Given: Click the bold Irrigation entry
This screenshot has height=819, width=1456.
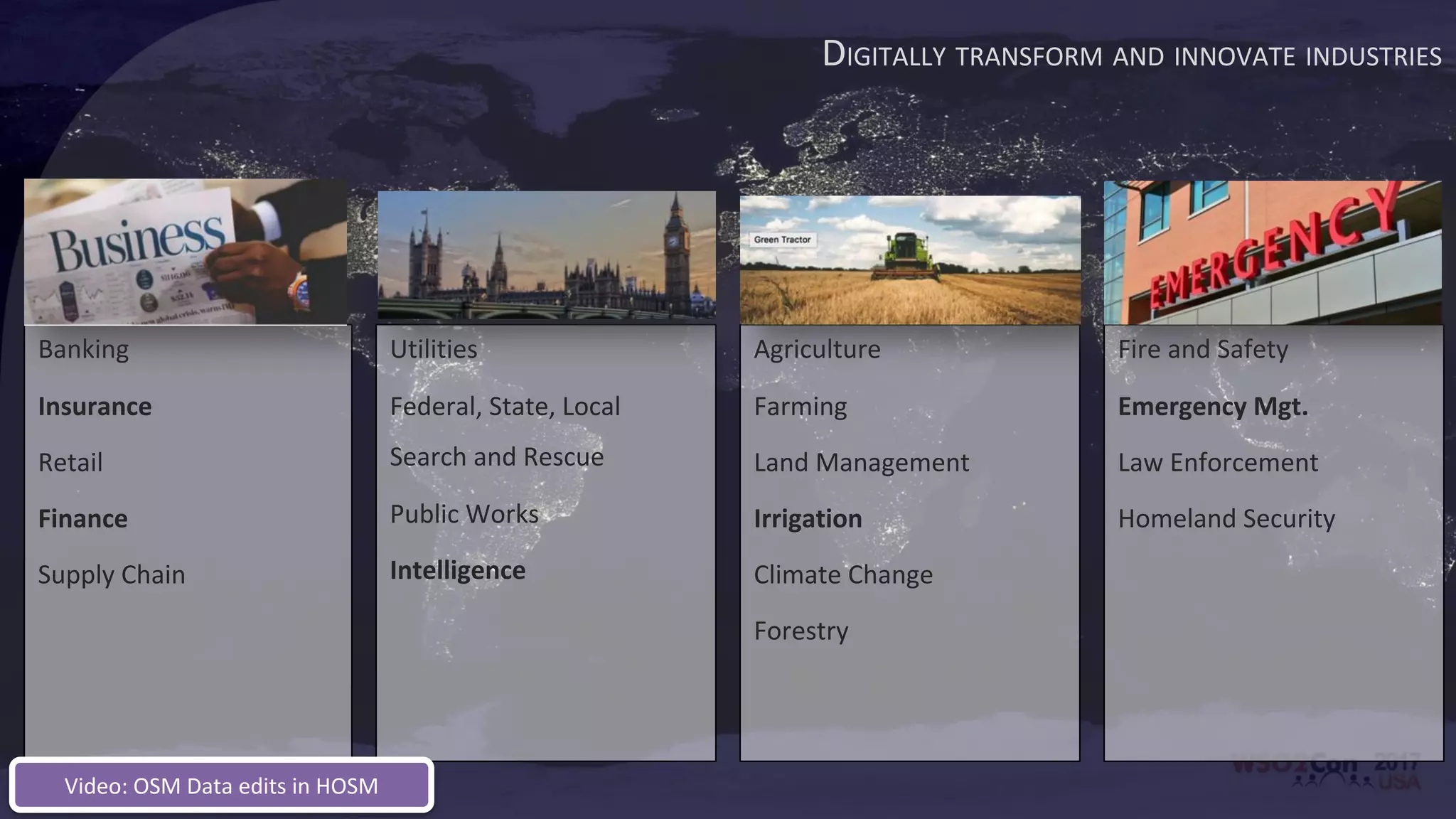Looking at the screenshot, I should coord(808,520).
